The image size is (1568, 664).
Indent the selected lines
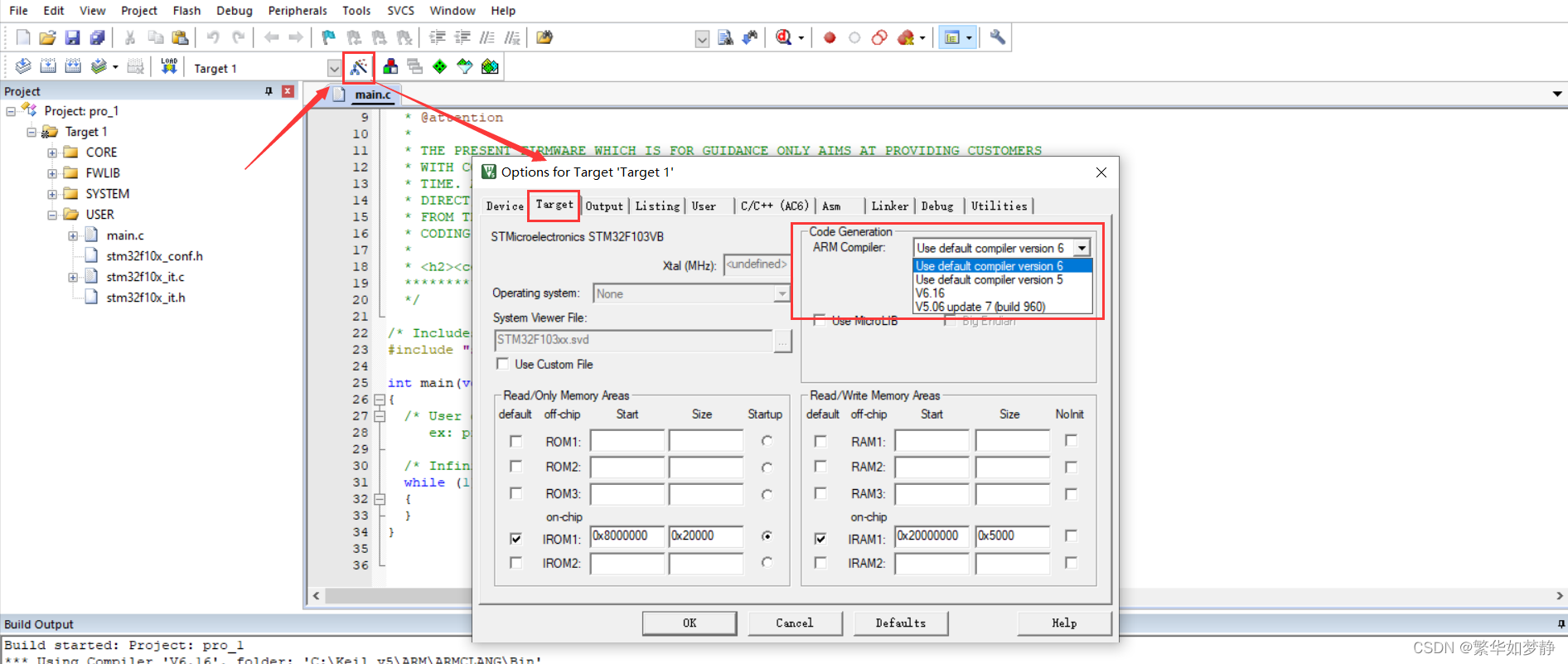(437, 37)
